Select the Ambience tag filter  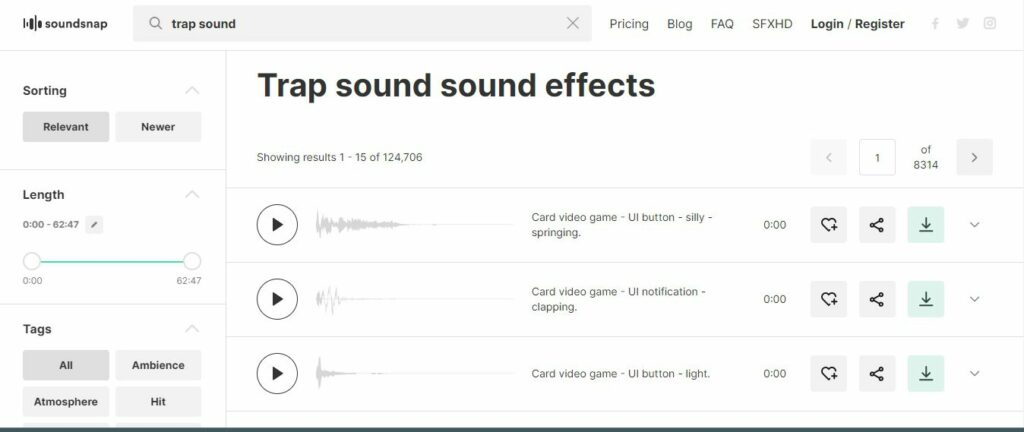158,365
